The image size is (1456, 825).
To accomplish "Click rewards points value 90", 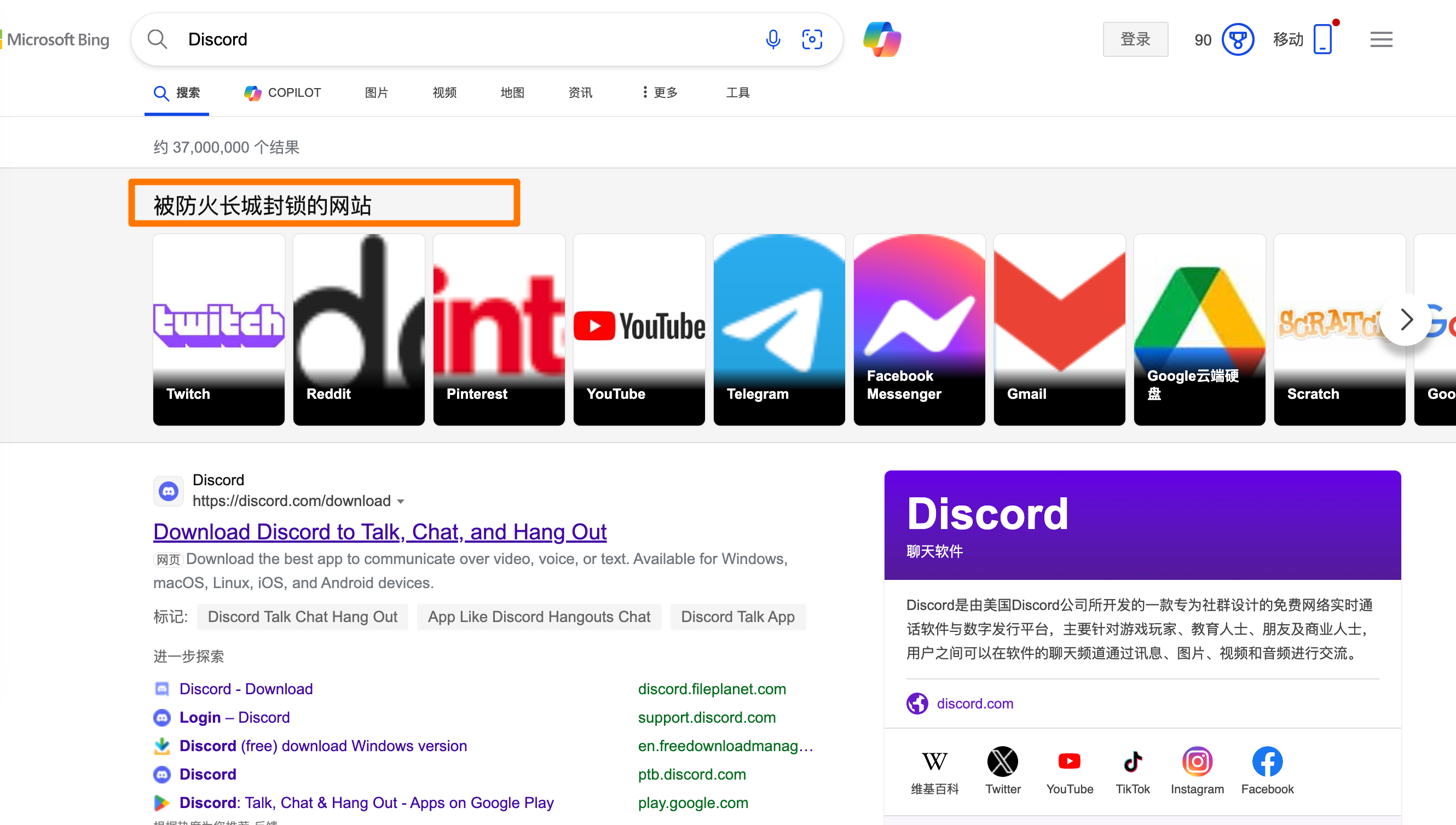I will (x=1202, y=39).
